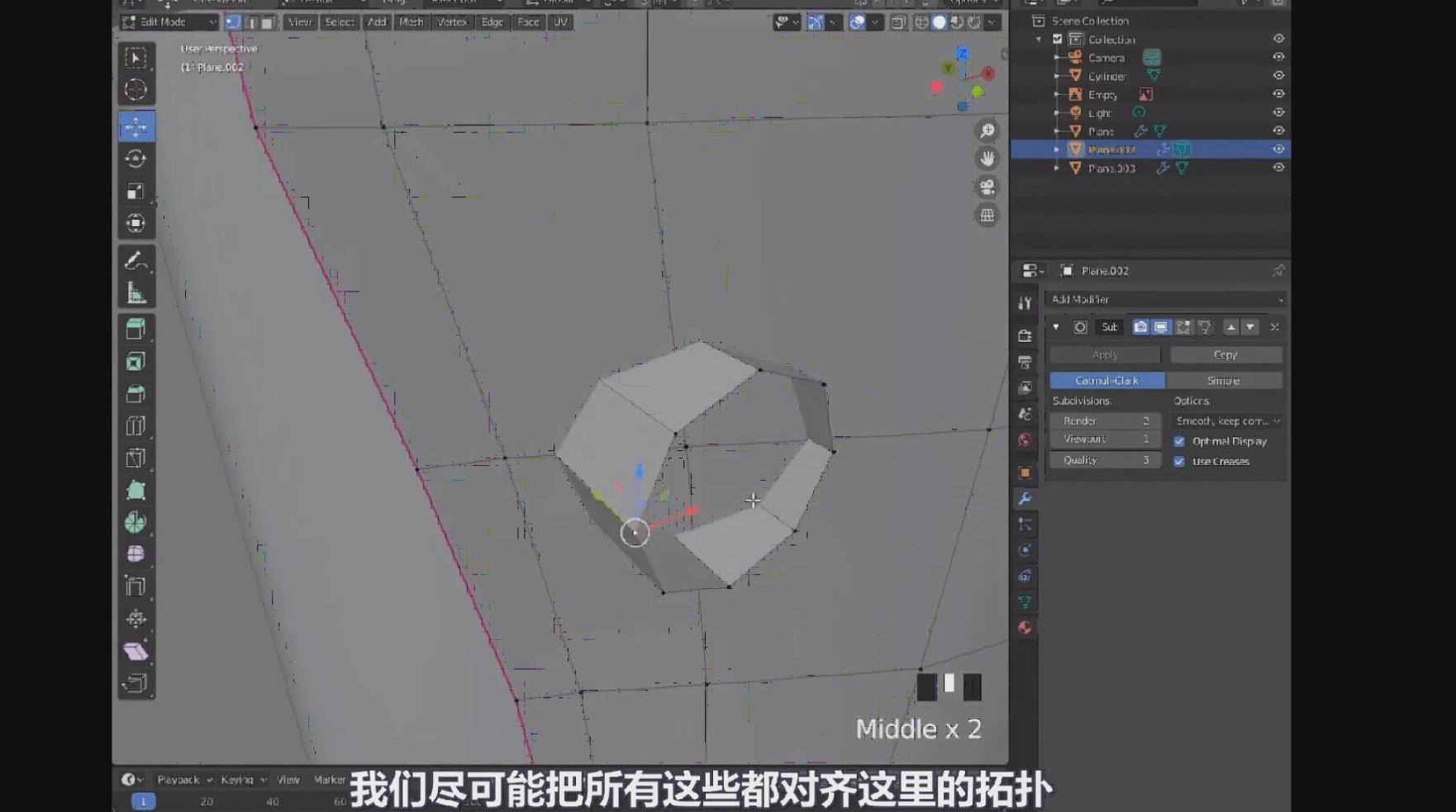Open the Mesh menu
The height and width of the screenshot is (812, 1456).
(411, 22)
